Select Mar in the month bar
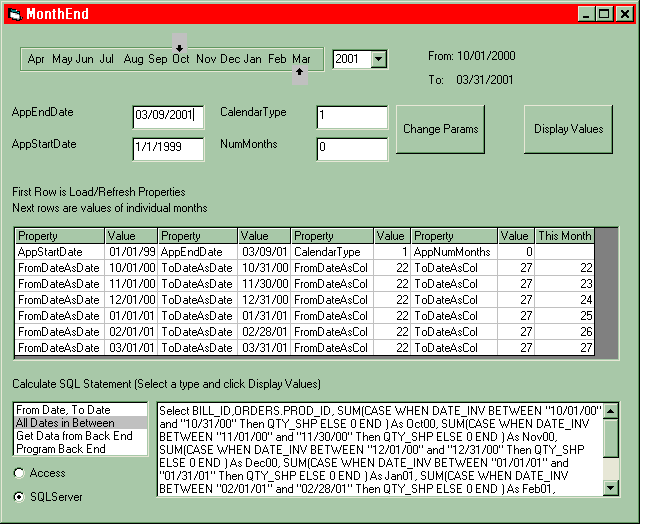Image resolution: width=646 pixels, height=526 pixels. 301,59
